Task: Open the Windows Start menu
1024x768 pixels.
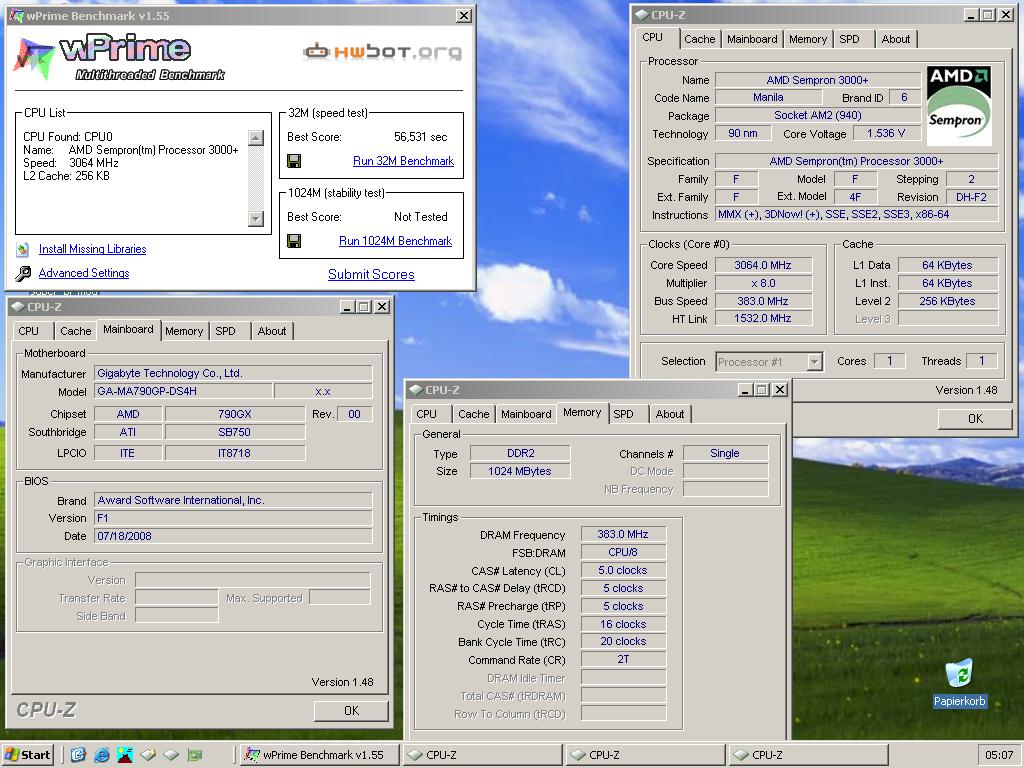Action: pos(27,755)
